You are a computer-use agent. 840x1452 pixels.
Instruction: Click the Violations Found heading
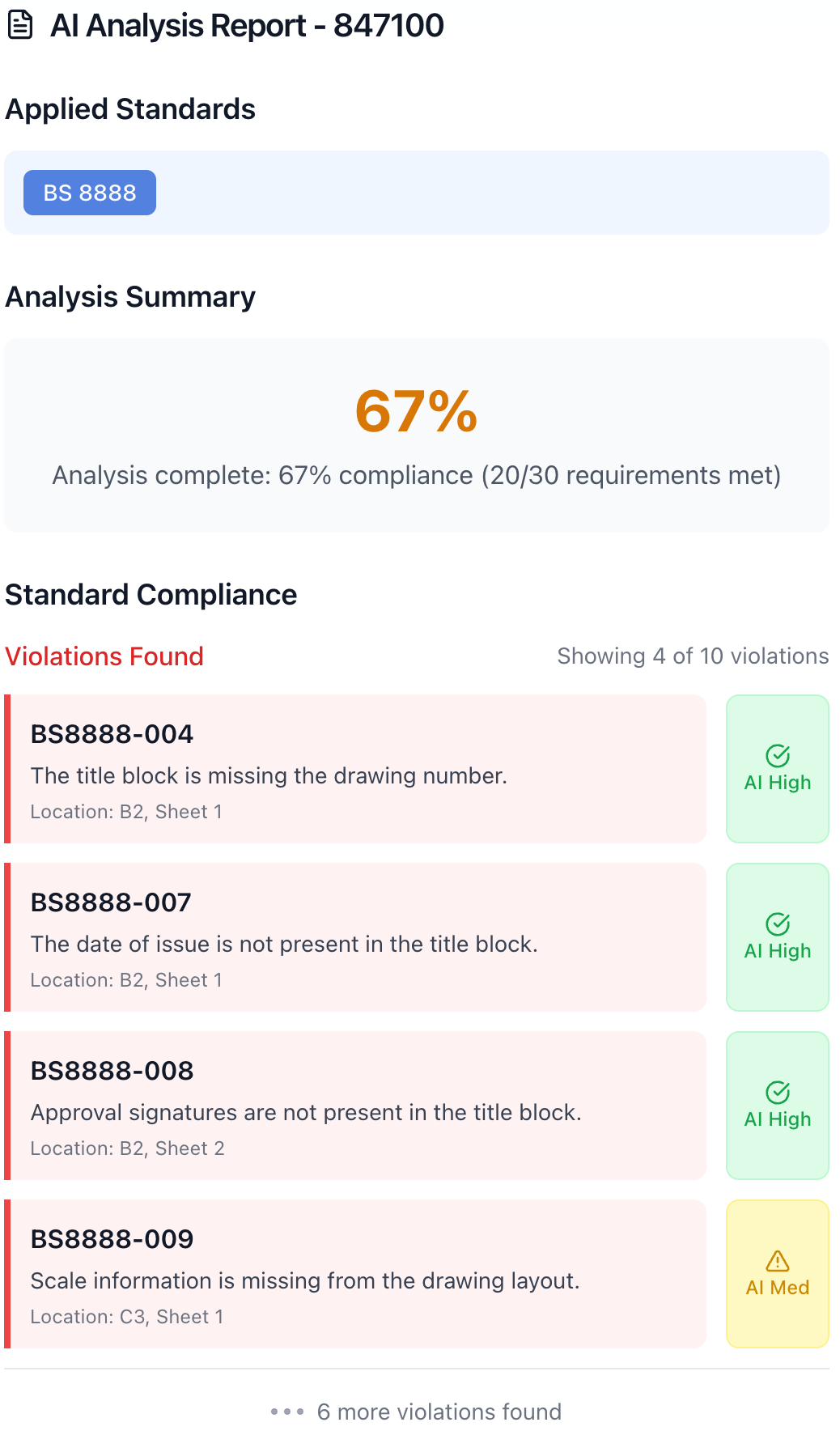[104, 656]
